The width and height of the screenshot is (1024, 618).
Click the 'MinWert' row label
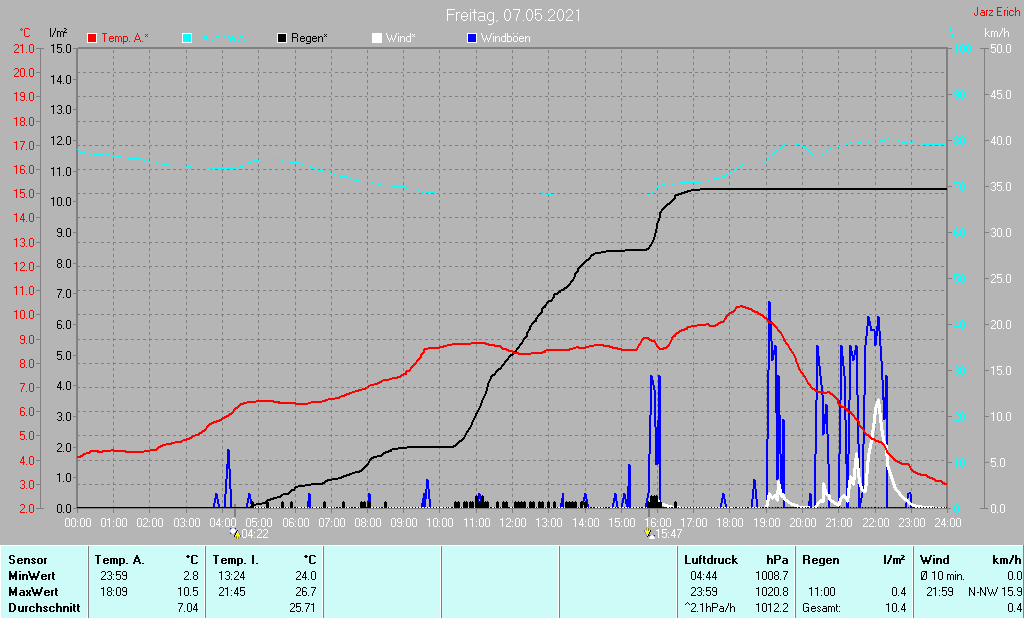(32, 576)
